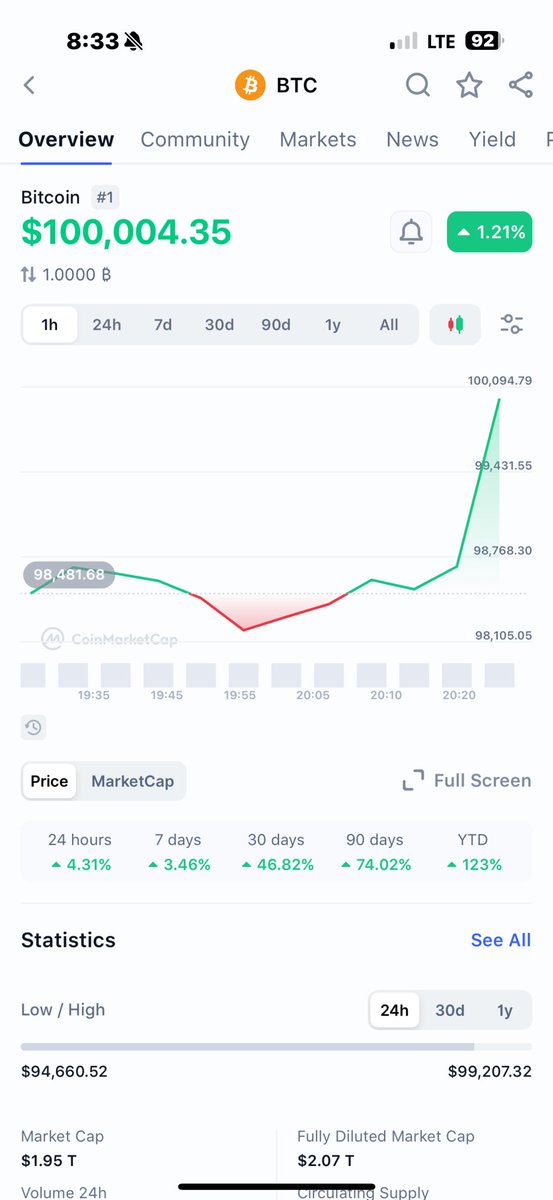Switch to the Yield tab

pyautogui.click(x=492, y=140)
